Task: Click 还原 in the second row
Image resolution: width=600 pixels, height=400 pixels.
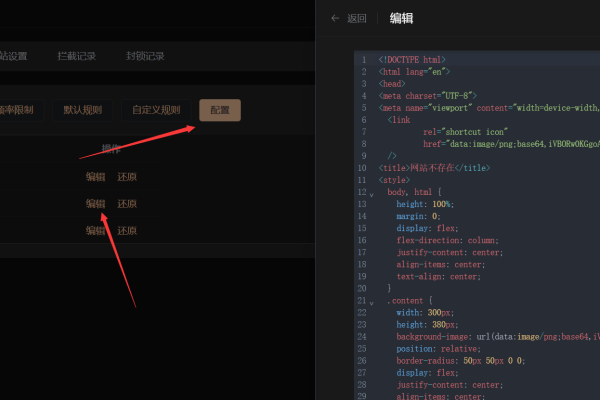Action: click(x=127, y=204)
